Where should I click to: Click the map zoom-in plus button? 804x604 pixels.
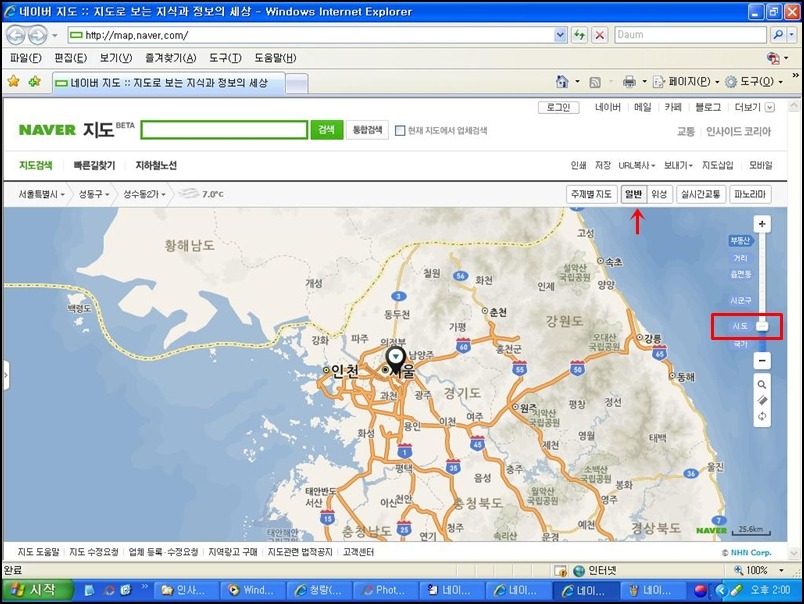click(x=762, y=224)
